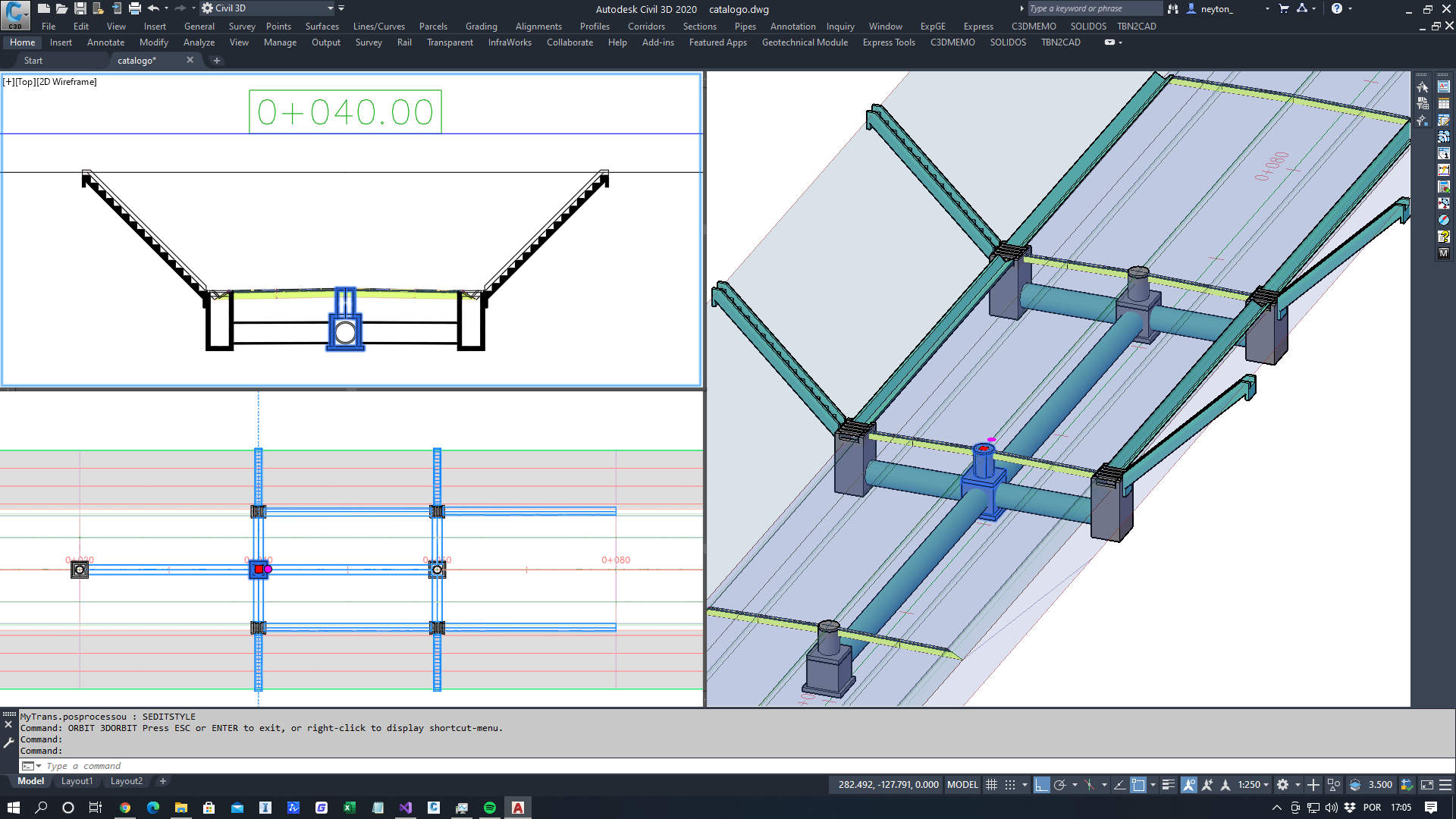Expand the object snap options arrow
Screen dimensions: 1456x819
(1153, 785)
